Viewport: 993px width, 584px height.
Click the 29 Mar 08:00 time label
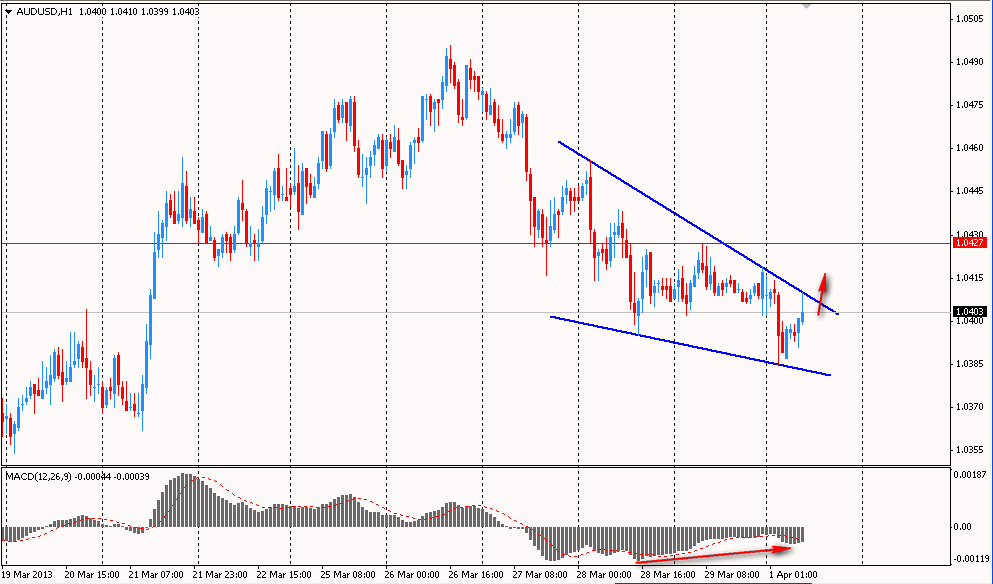pos(733,574)
